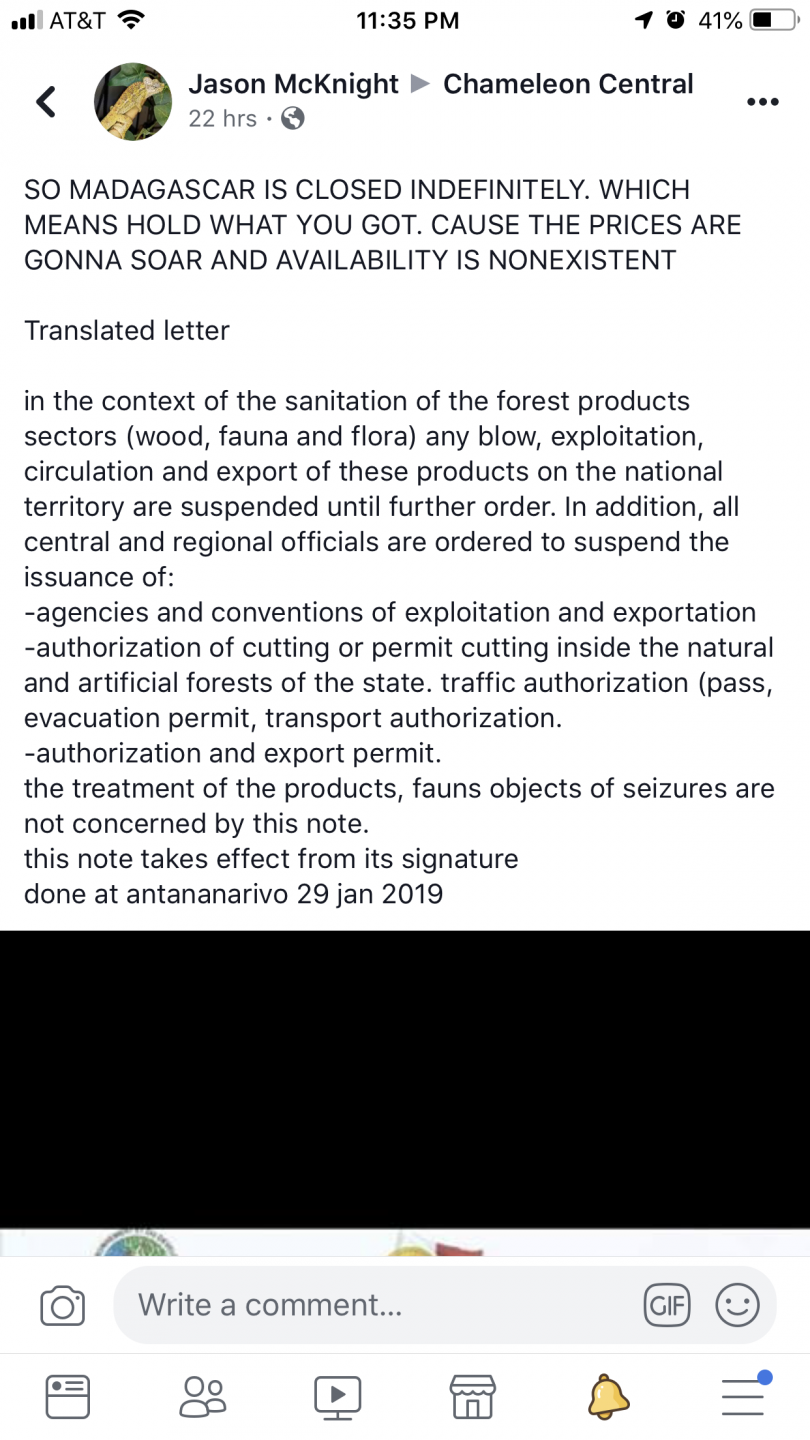
Task: Open the three-dot post options menu
Action: click(762, 101)
